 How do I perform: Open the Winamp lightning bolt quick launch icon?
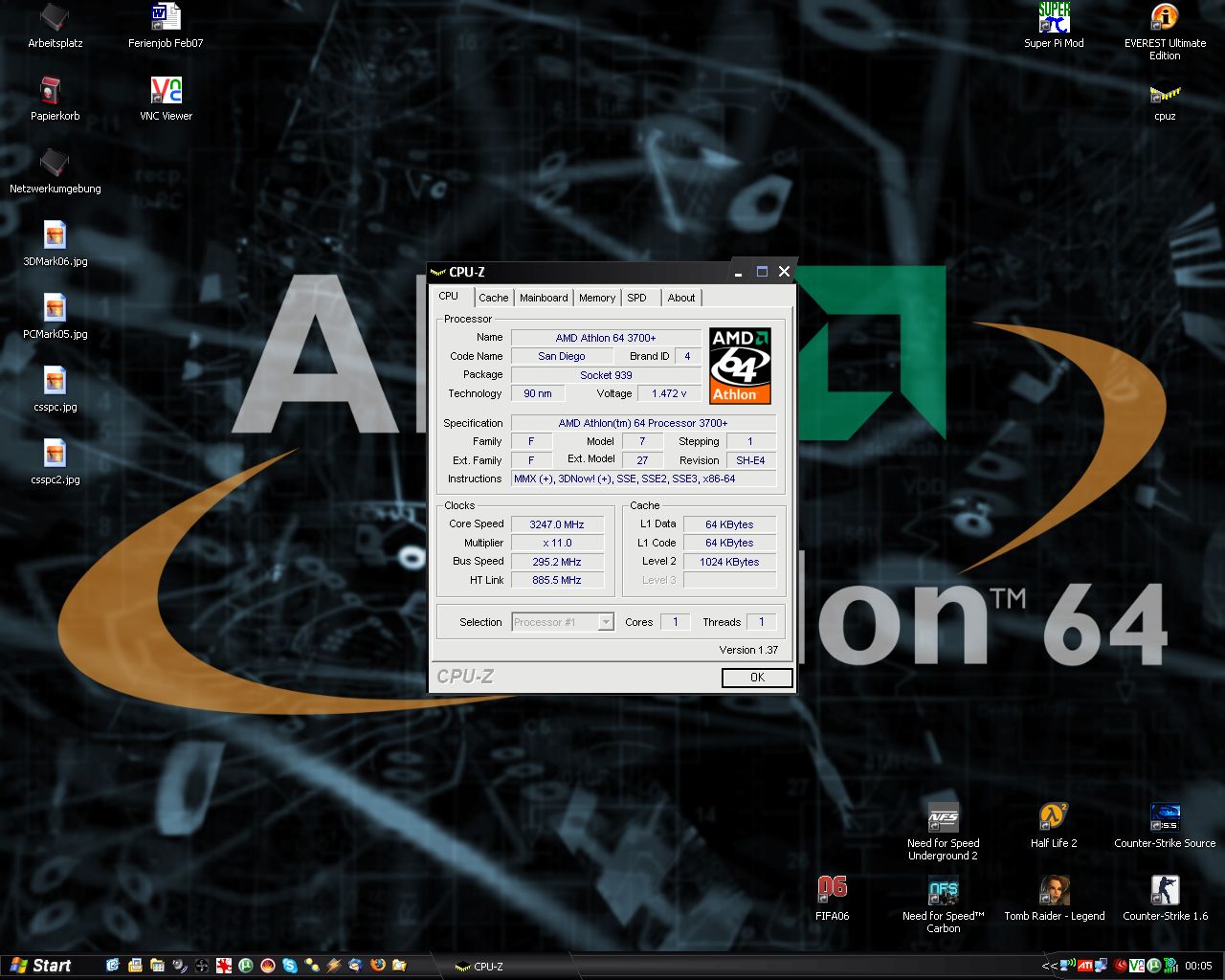[x=333, y=966]
